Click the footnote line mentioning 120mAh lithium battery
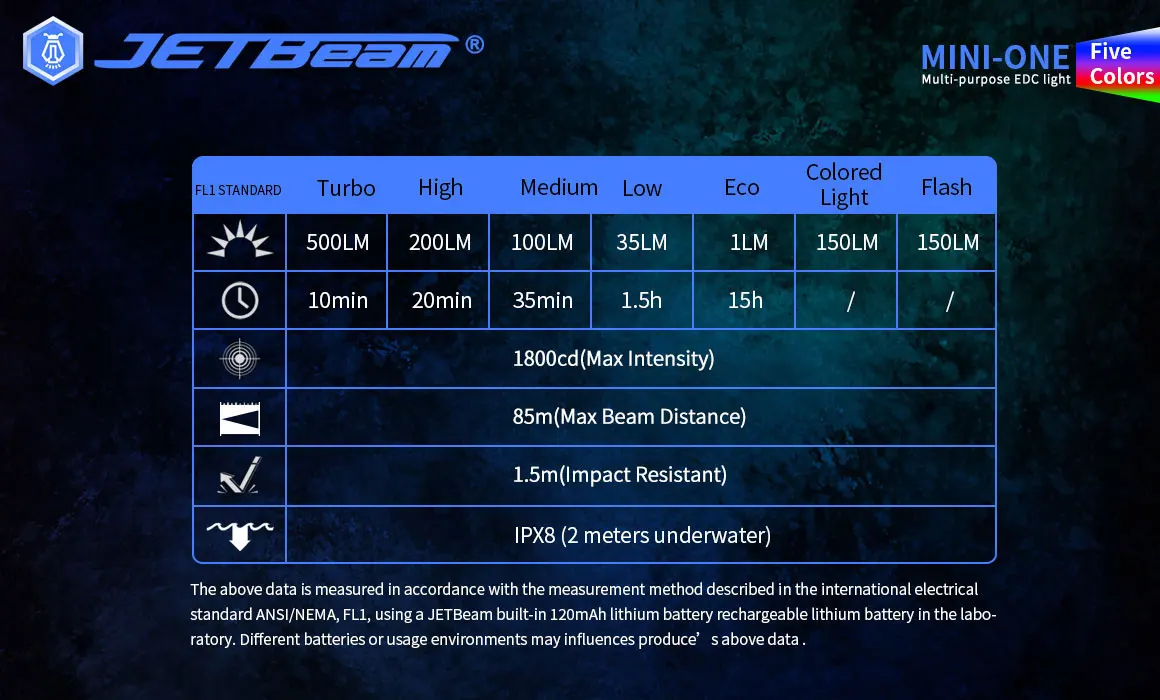1160x700 pixels. (593, 614)
